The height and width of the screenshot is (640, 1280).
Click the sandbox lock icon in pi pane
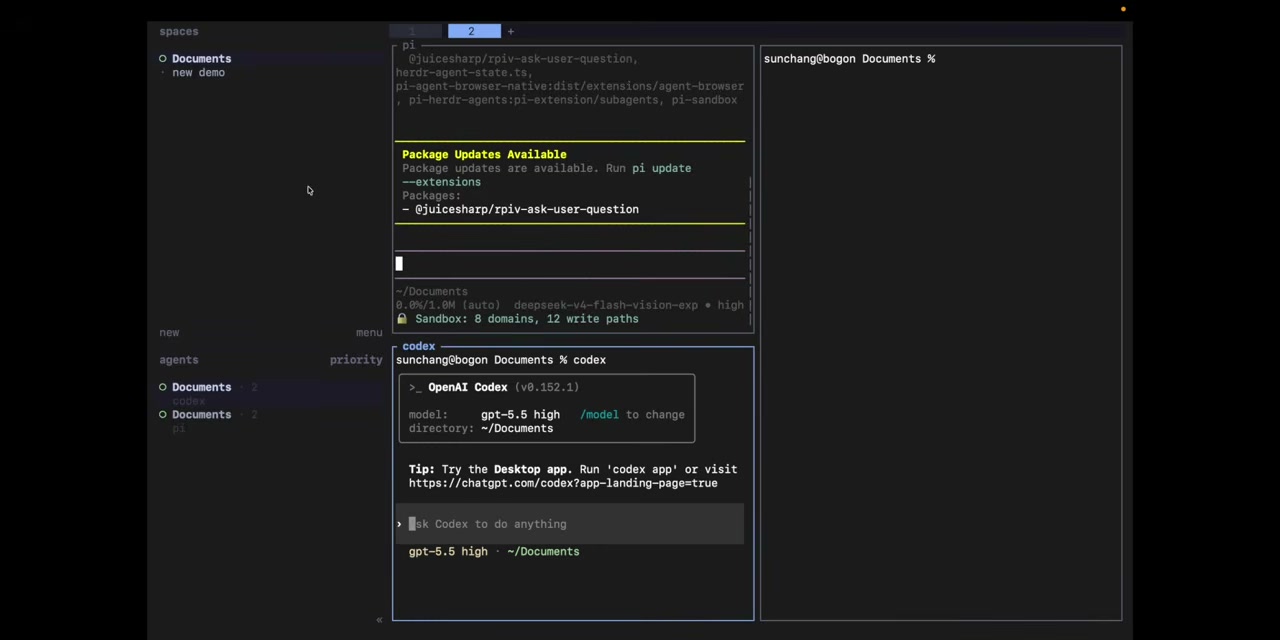pos(401,319)
